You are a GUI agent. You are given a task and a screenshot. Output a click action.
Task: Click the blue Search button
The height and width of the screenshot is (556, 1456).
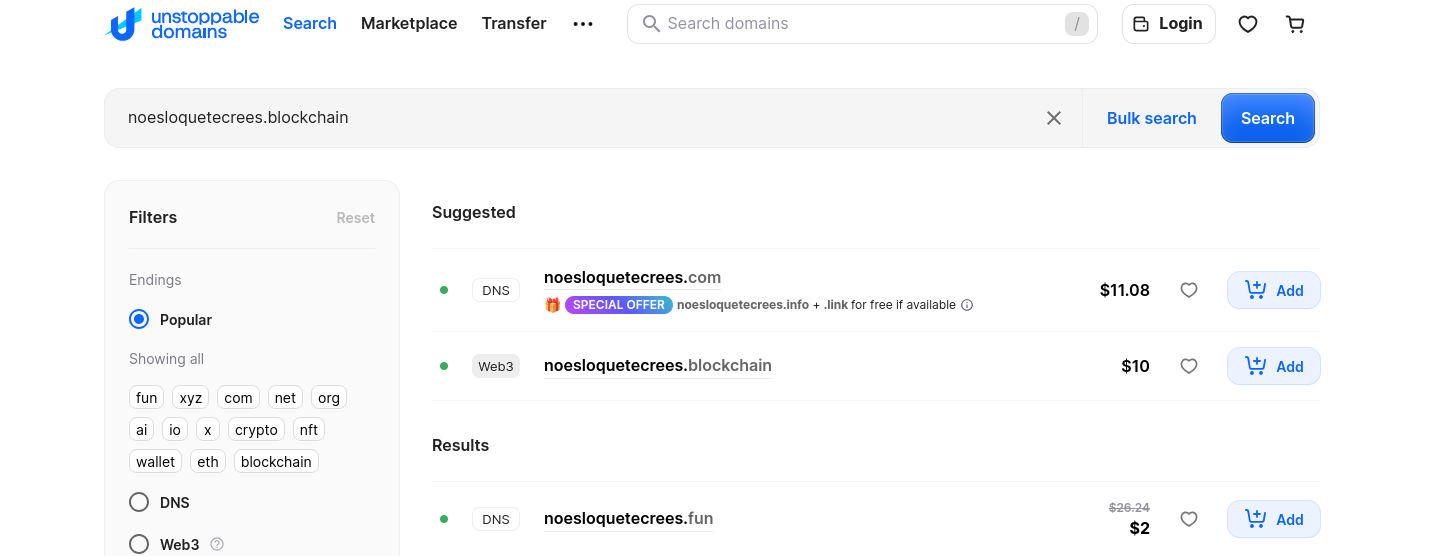click(1267, 118)
